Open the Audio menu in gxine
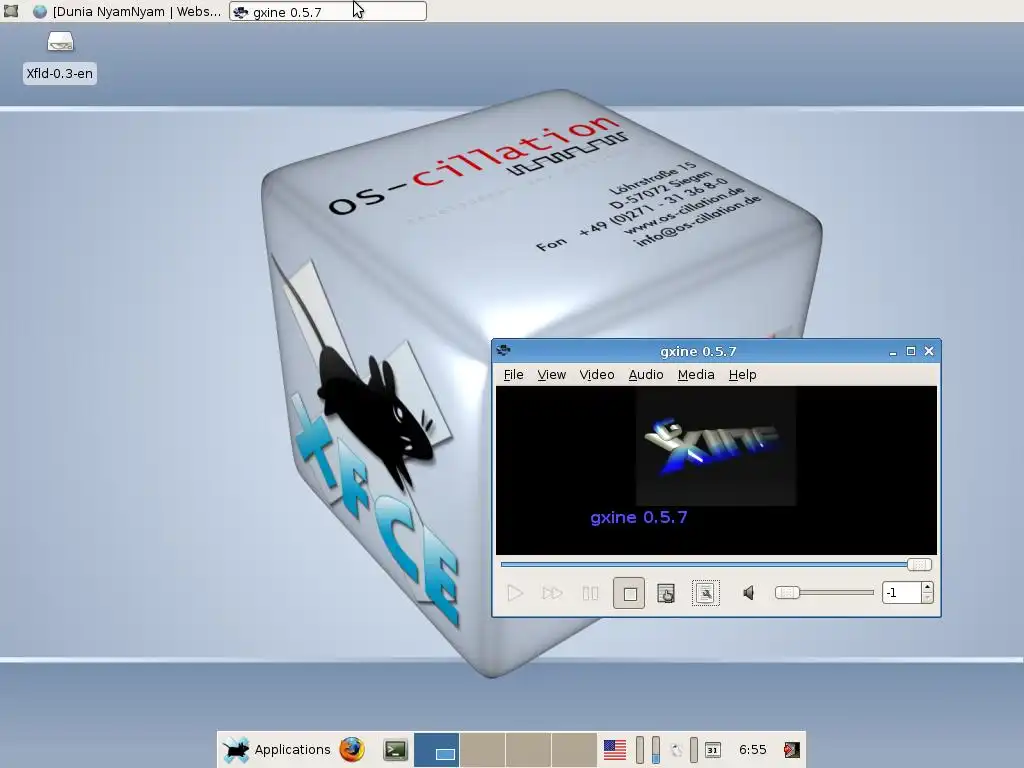1024x768 pixels. 646,375
